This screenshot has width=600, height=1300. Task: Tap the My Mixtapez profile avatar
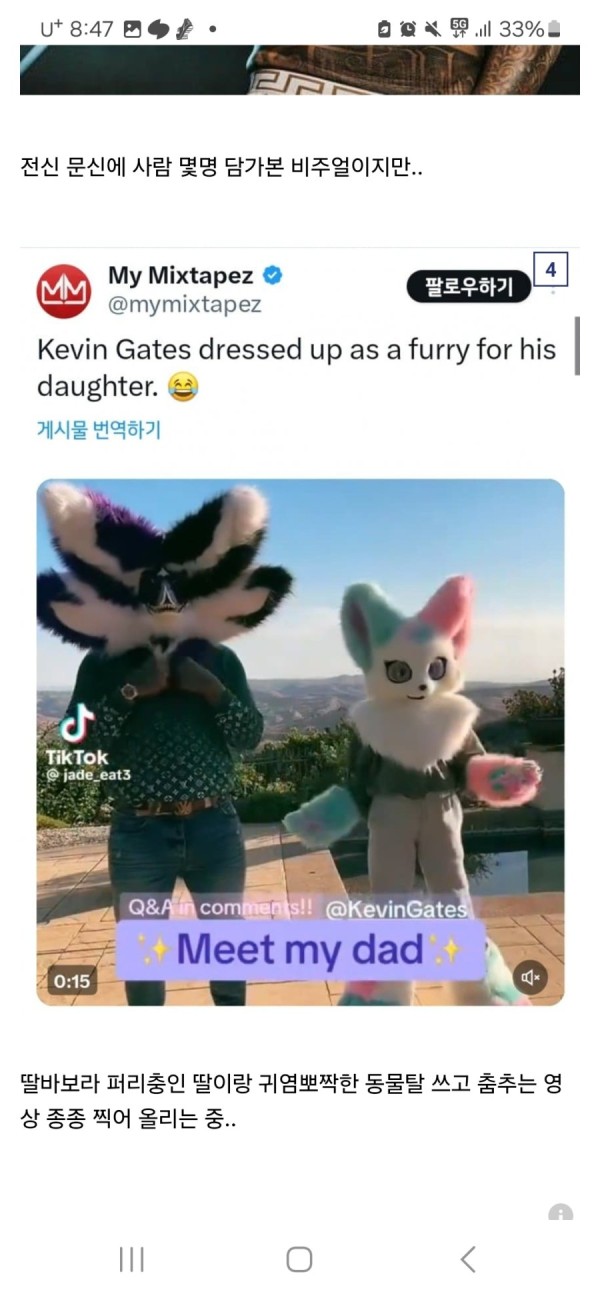[x=64, y=290]
